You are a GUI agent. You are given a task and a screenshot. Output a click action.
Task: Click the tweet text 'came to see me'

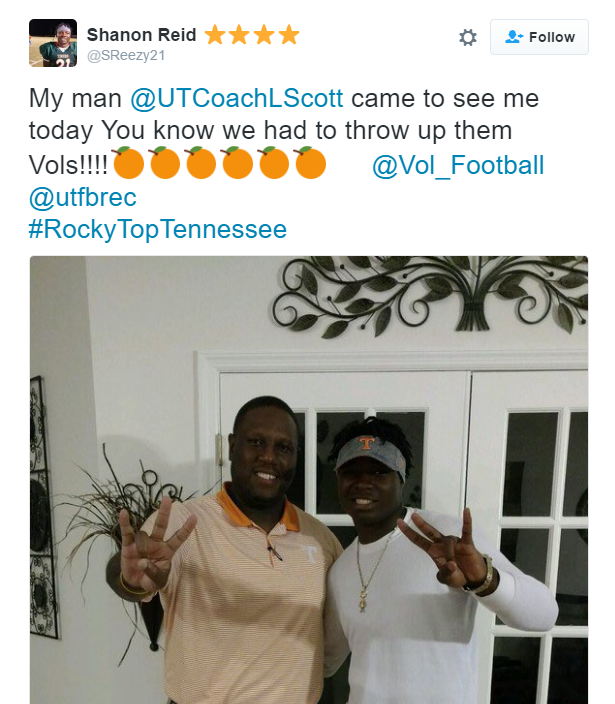coord(445,99)
